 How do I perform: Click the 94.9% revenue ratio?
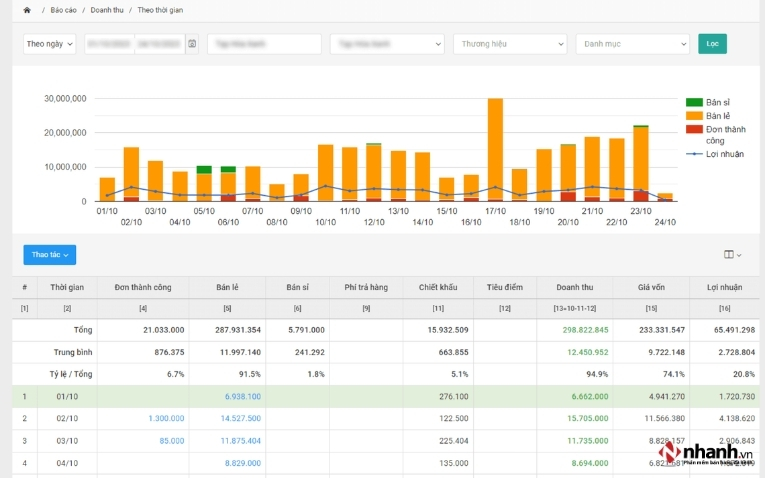(x=597, y=374)
